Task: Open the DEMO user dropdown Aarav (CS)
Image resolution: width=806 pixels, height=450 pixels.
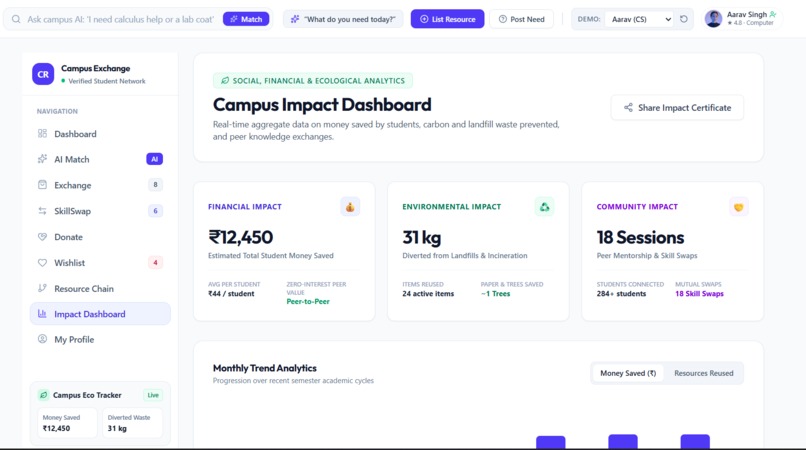Action: 639,19
